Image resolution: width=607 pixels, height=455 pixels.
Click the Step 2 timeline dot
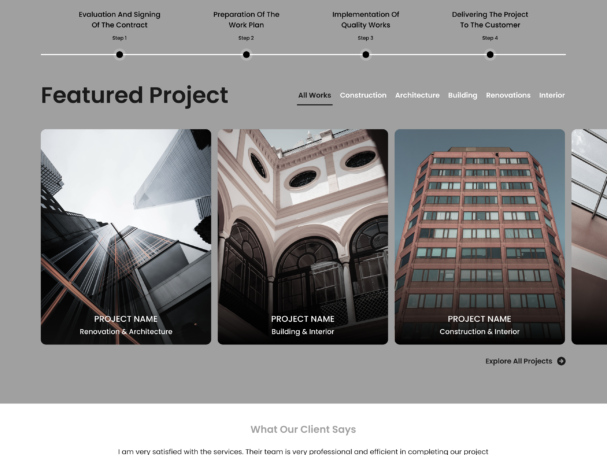click(x=246, y=55)
